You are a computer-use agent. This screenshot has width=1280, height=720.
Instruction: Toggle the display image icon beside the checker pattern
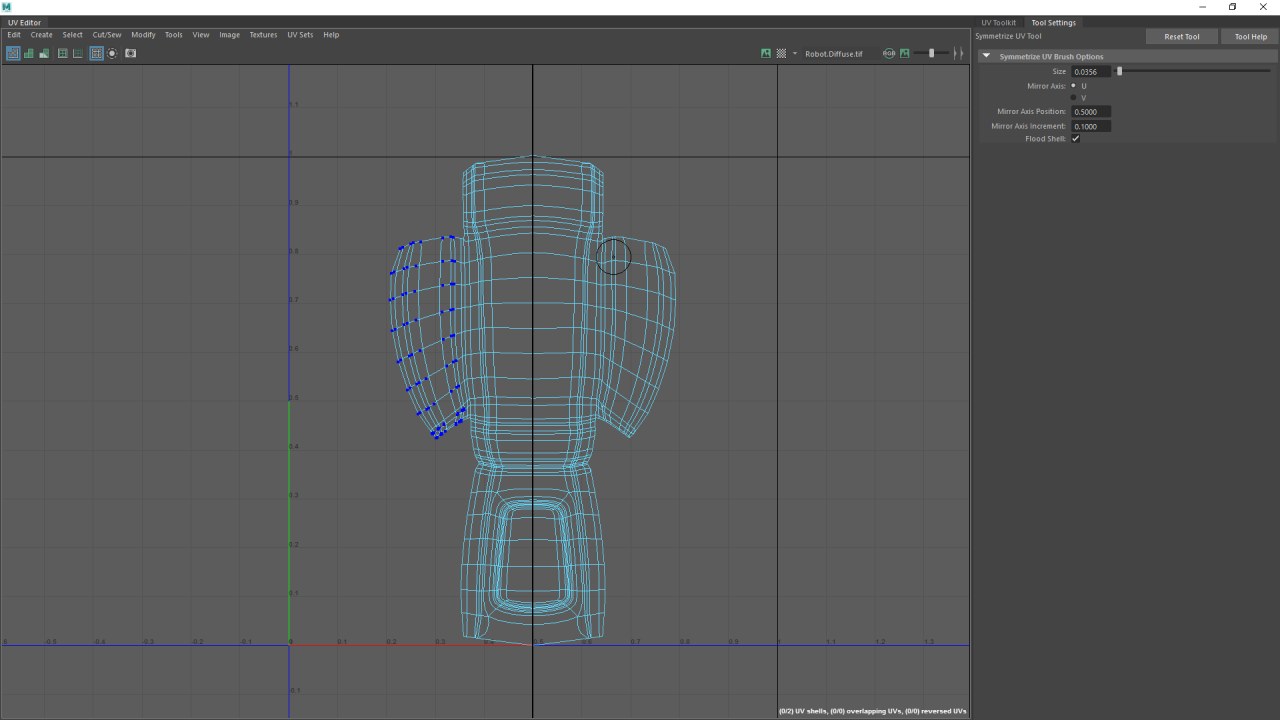(766, 53)
